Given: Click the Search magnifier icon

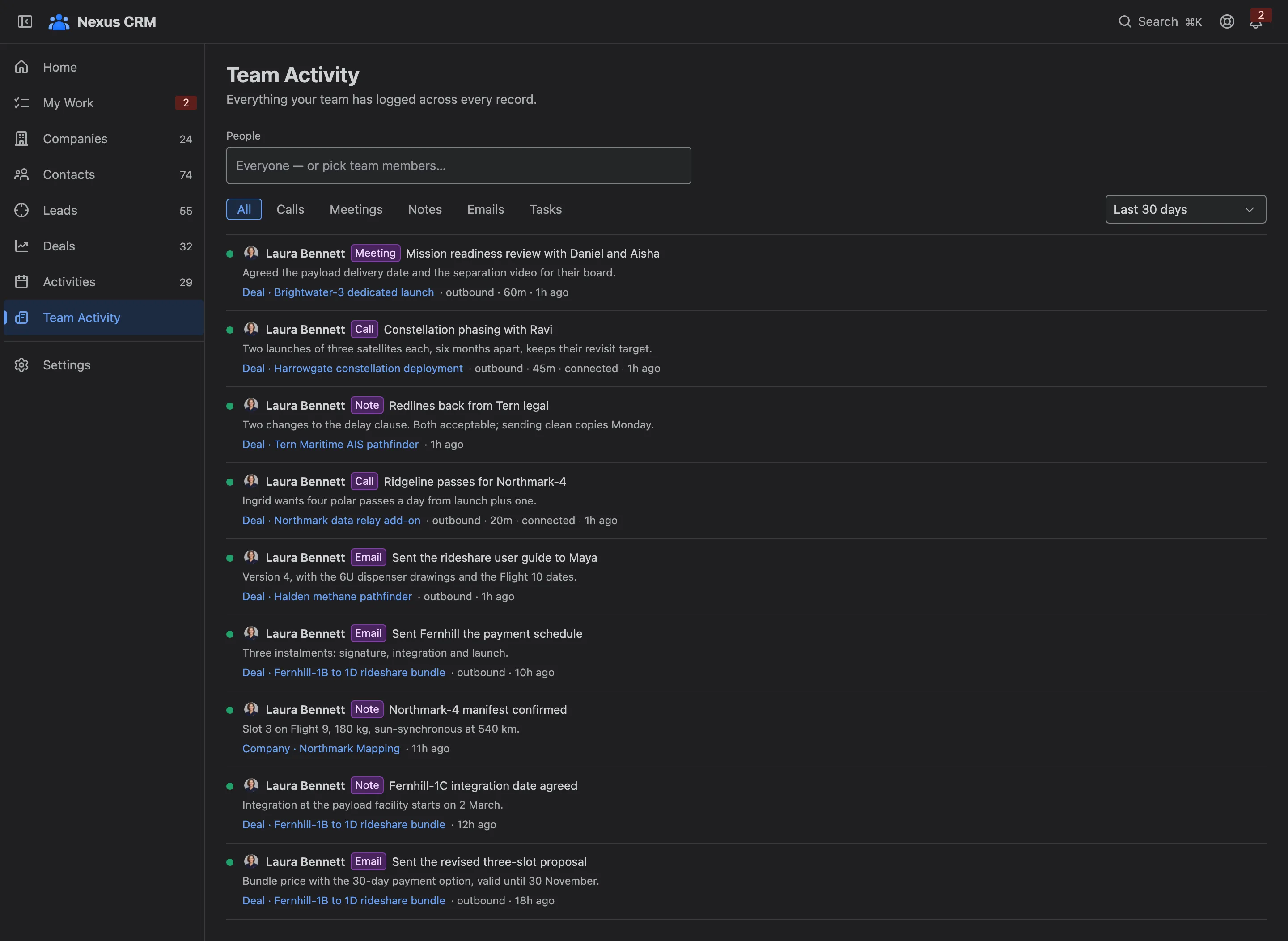Looking at the screenshot, I should pos(1124,21).
